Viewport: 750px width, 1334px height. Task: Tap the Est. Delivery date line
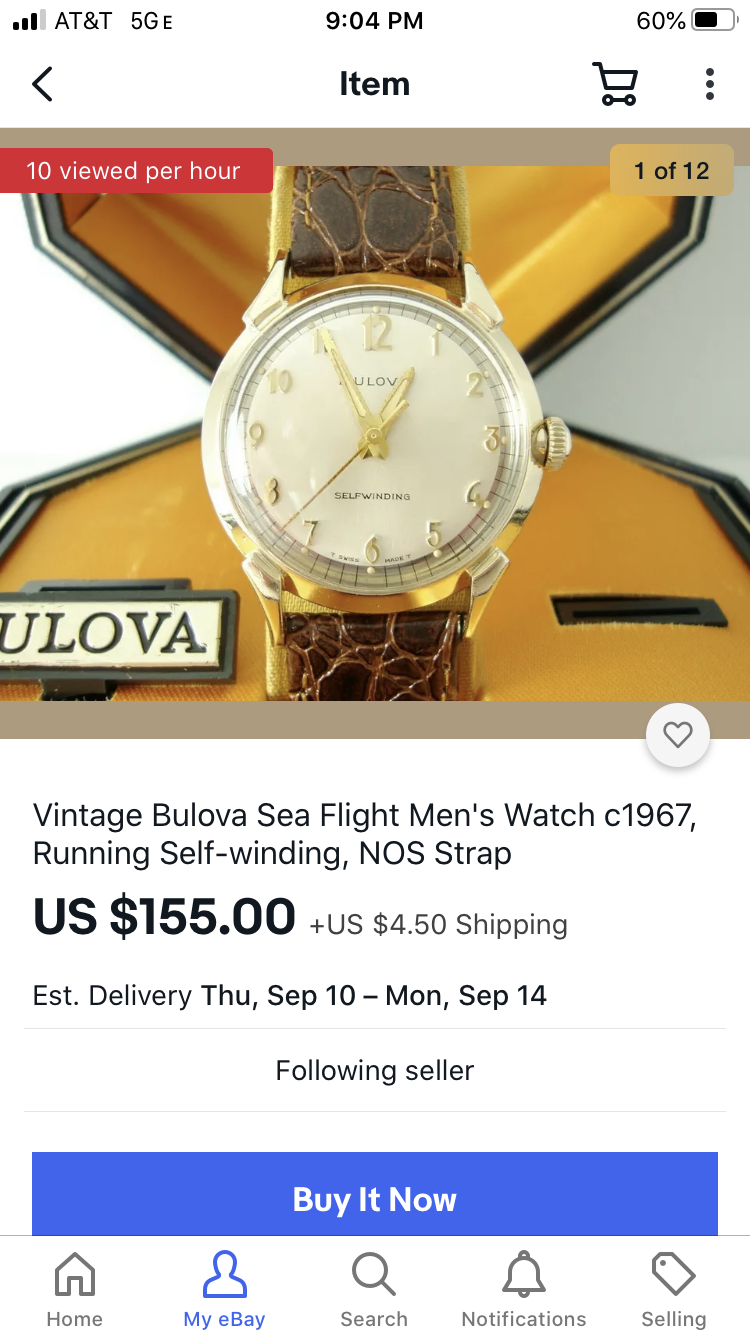tap(290, 995)
